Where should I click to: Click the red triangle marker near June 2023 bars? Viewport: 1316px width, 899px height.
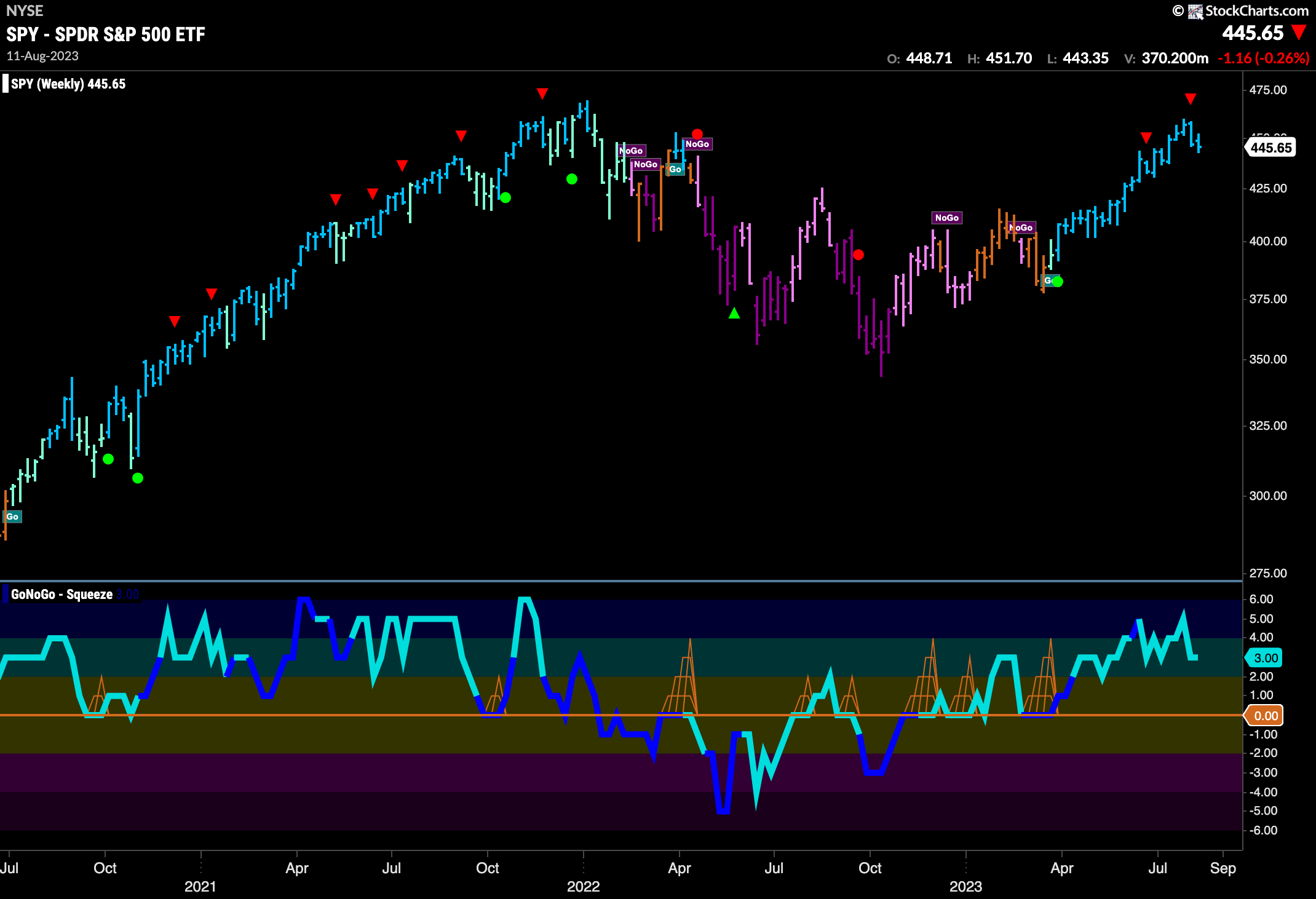pyautogui.click(x=1146, y=138)
